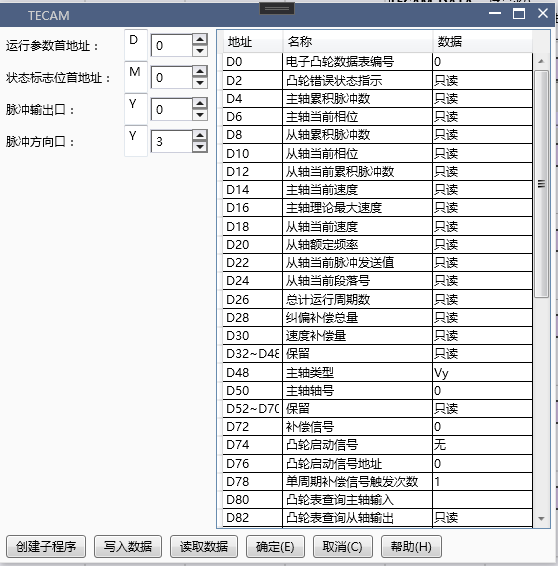Viewport: 558px width, 566px height.
Task: Select the D52~D70 address cell
Action: pyautogui.click(x=253, y=408)
